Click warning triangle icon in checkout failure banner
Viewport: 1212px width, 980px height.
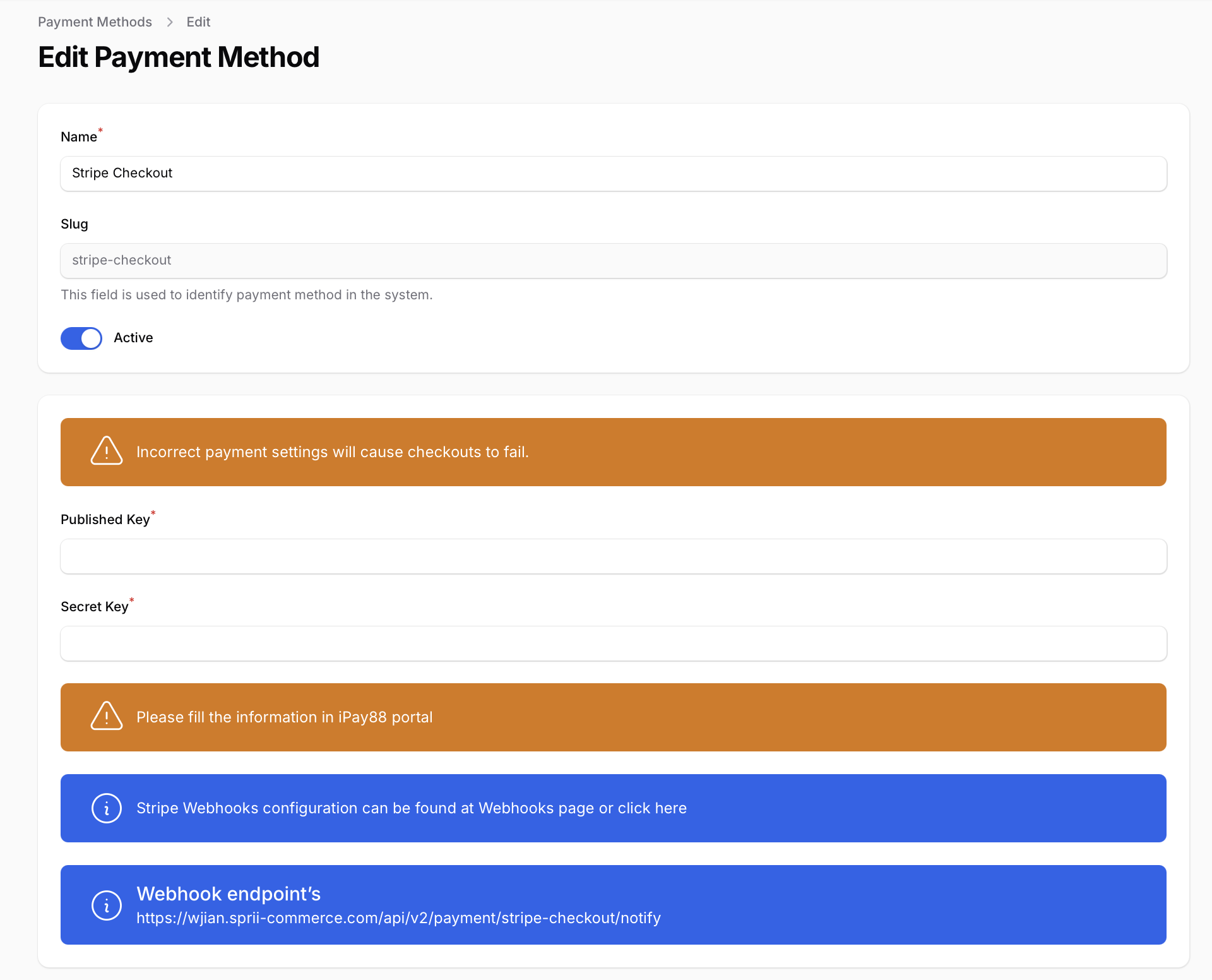tap(106, 451)
